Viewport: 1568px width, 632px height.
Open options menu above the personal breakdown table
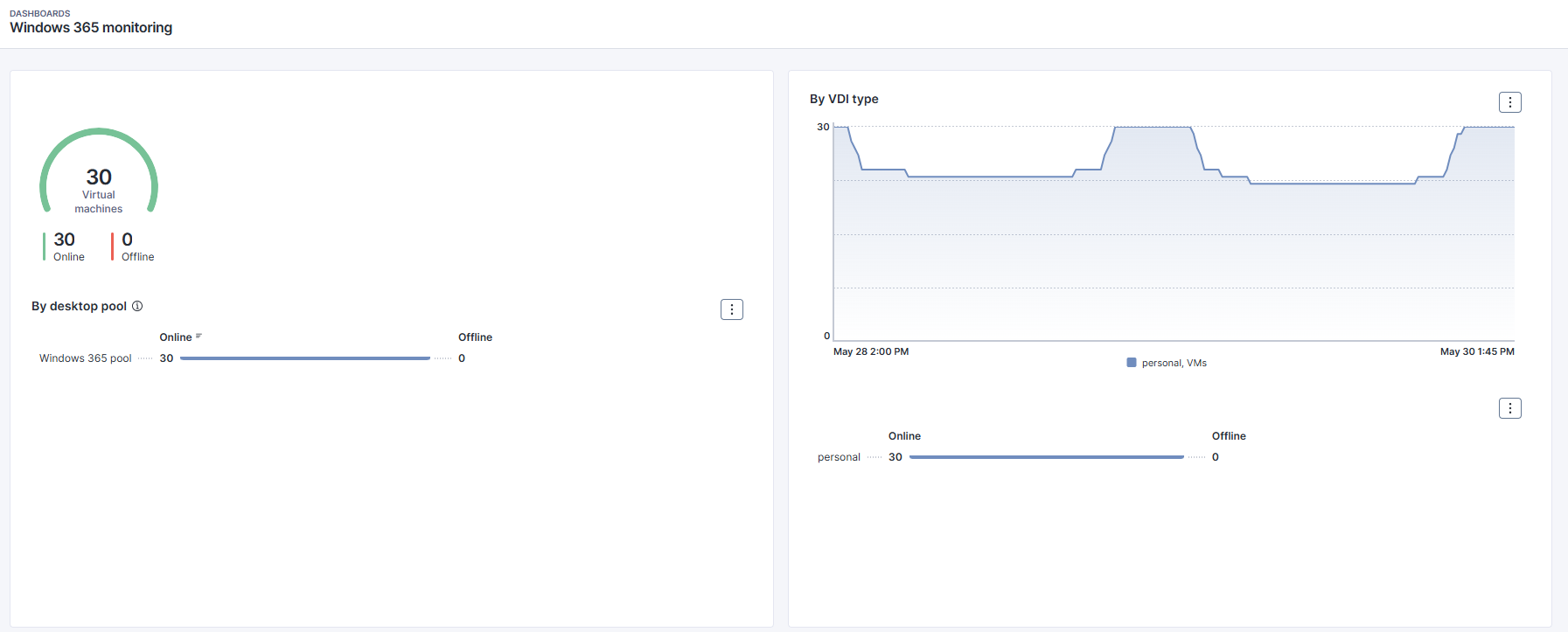tap(1509, 408)
